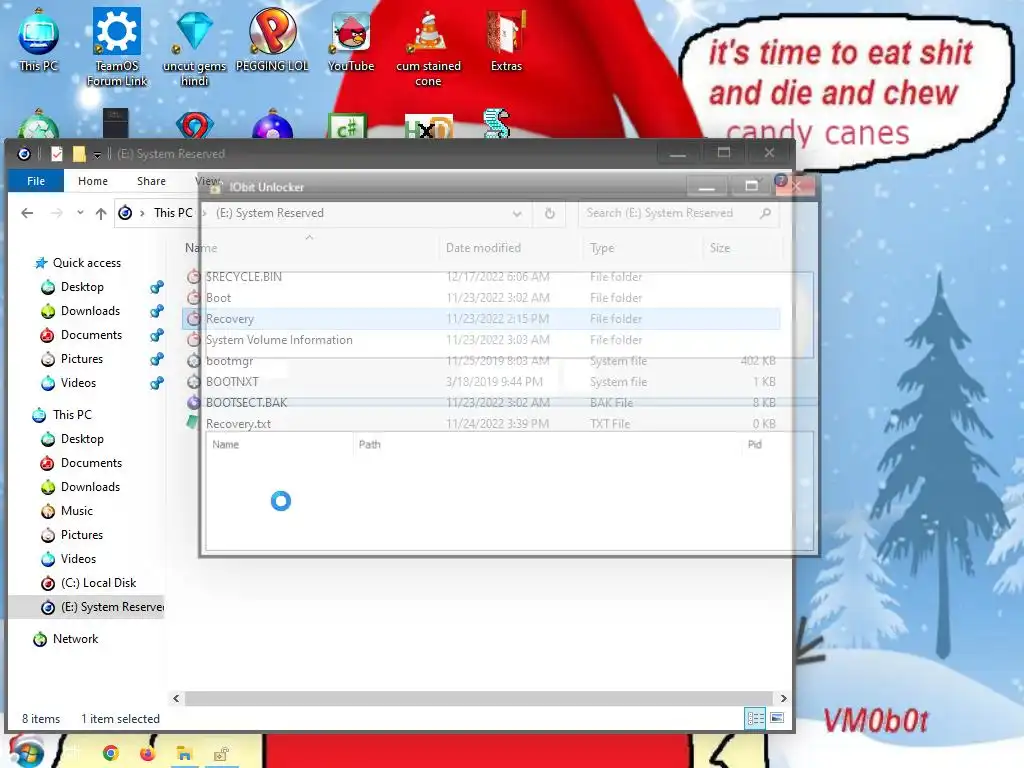Click the HxD desktop icon
The image size is (1024, 768).
[x=428, y=127]
